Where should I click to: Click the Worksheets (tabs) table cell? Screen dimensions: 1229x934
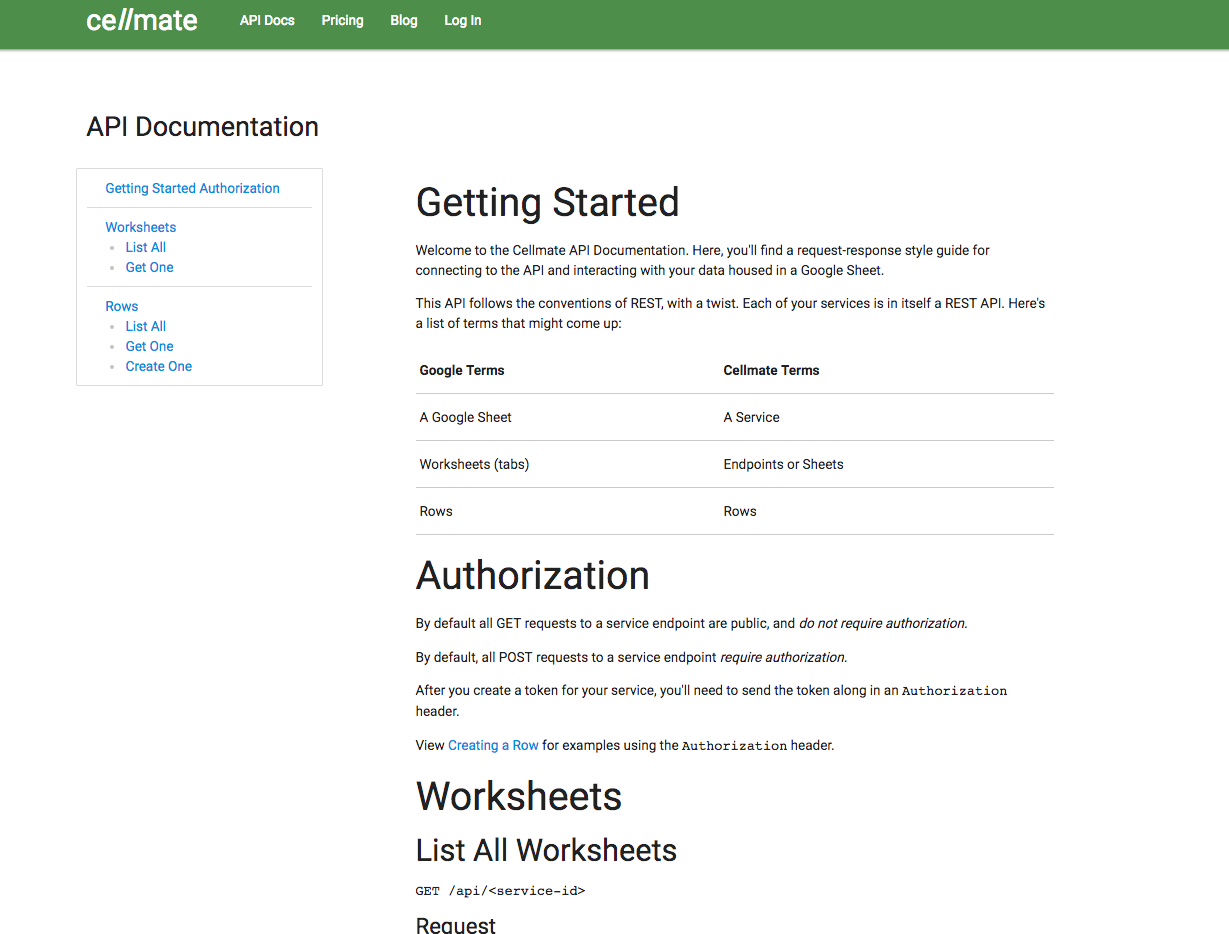point(475,464)
